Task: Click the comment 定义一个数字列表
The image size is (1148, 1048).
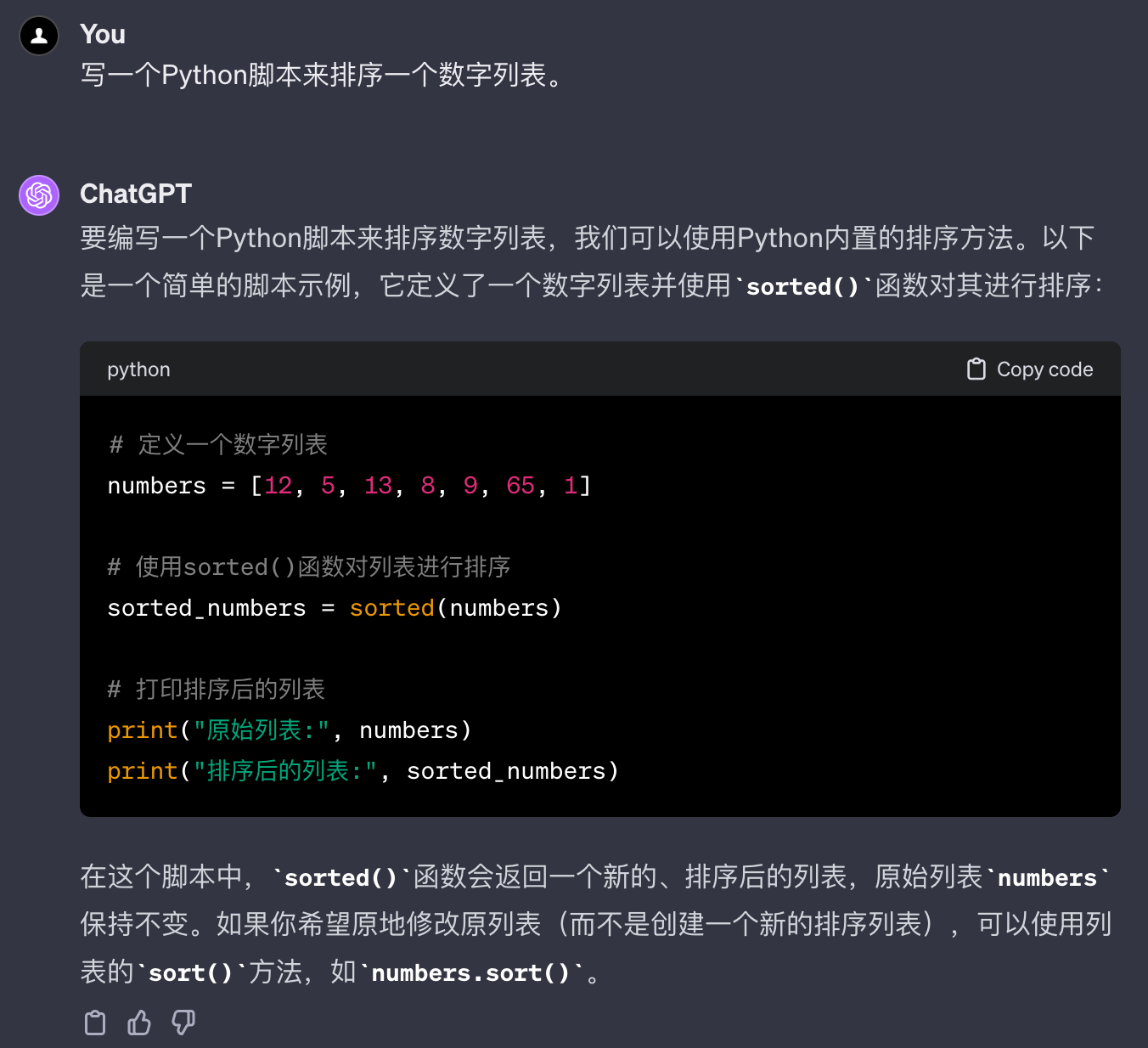Action: [218, 444]
